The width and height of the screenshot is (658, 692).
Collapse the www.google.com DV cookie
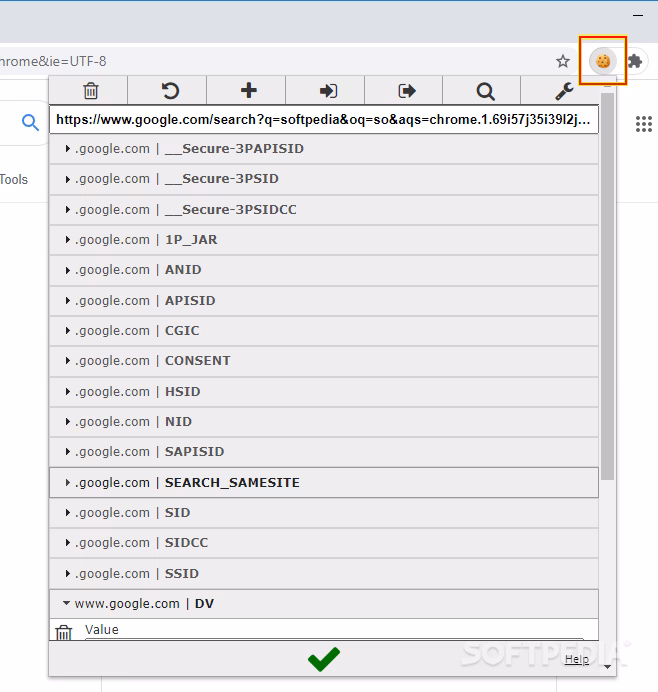point(324,603)
